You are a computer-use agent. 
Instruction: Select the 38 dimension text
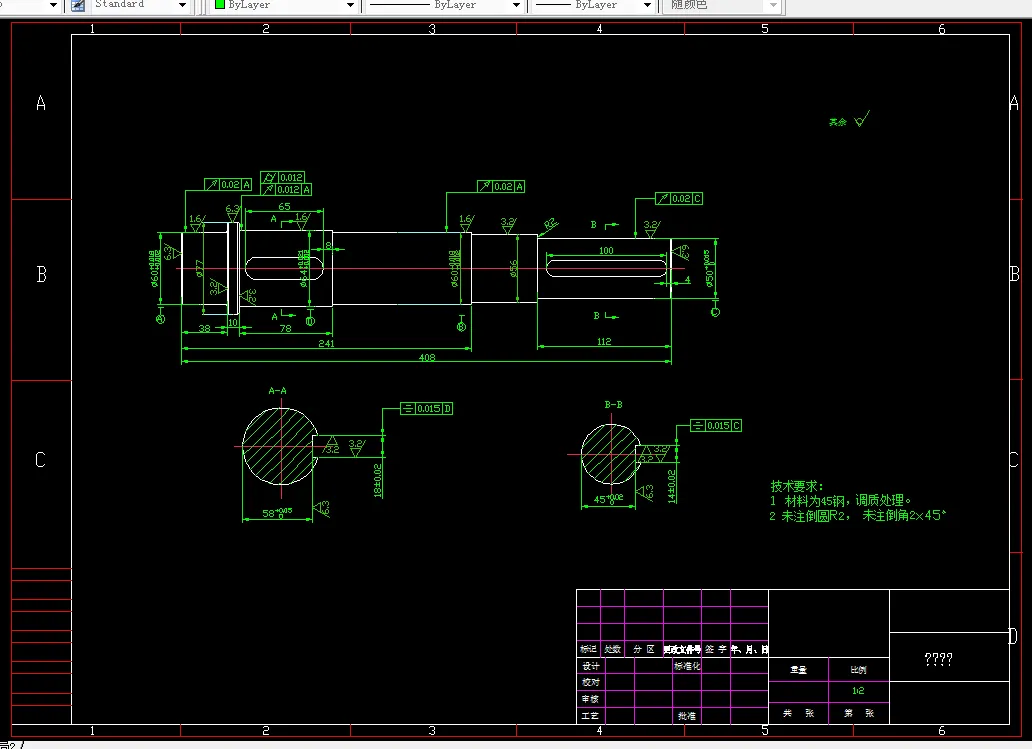(205, 328)
